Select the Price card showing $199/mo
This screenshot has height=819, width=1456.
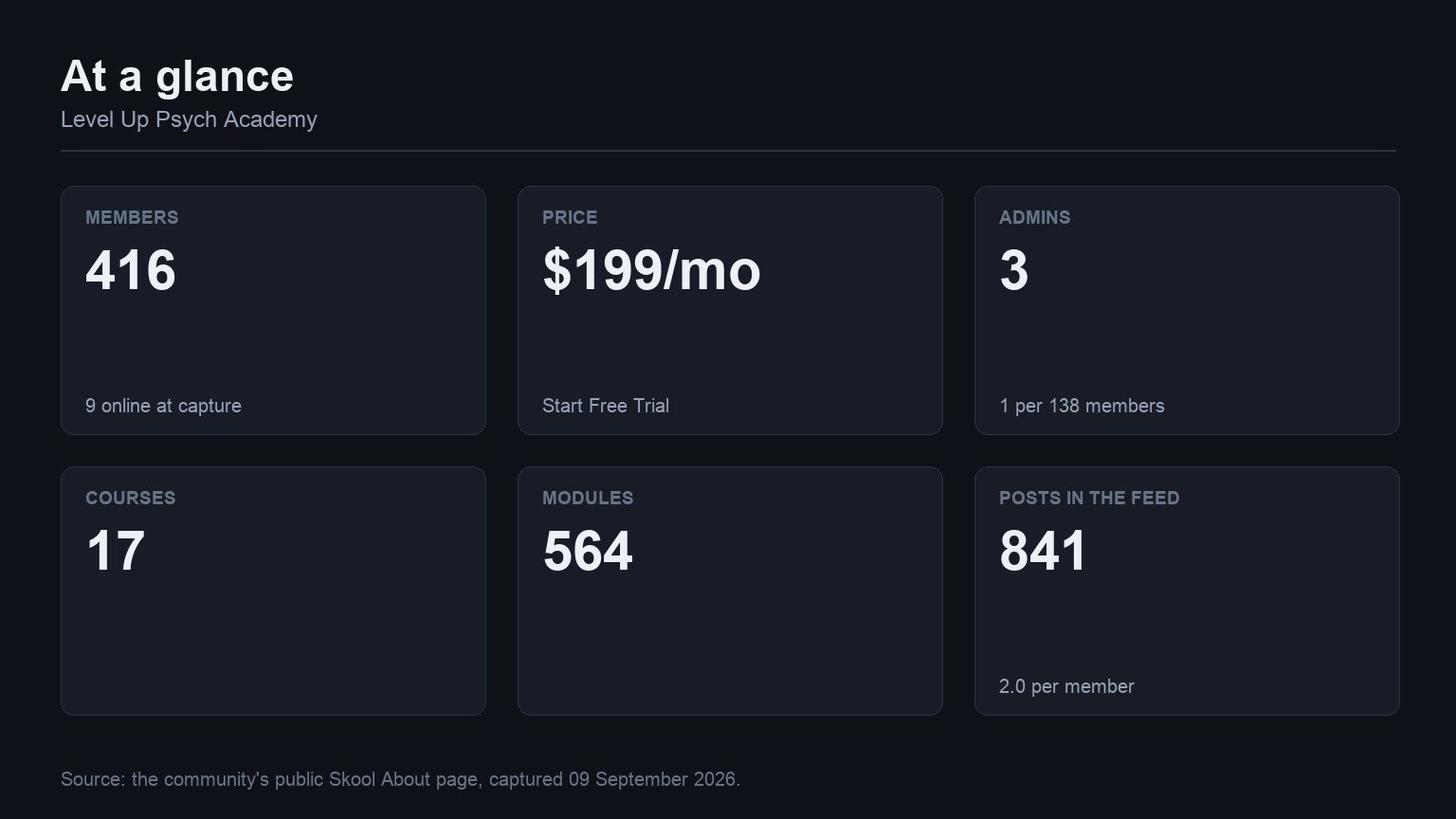(x=730, y=310)
